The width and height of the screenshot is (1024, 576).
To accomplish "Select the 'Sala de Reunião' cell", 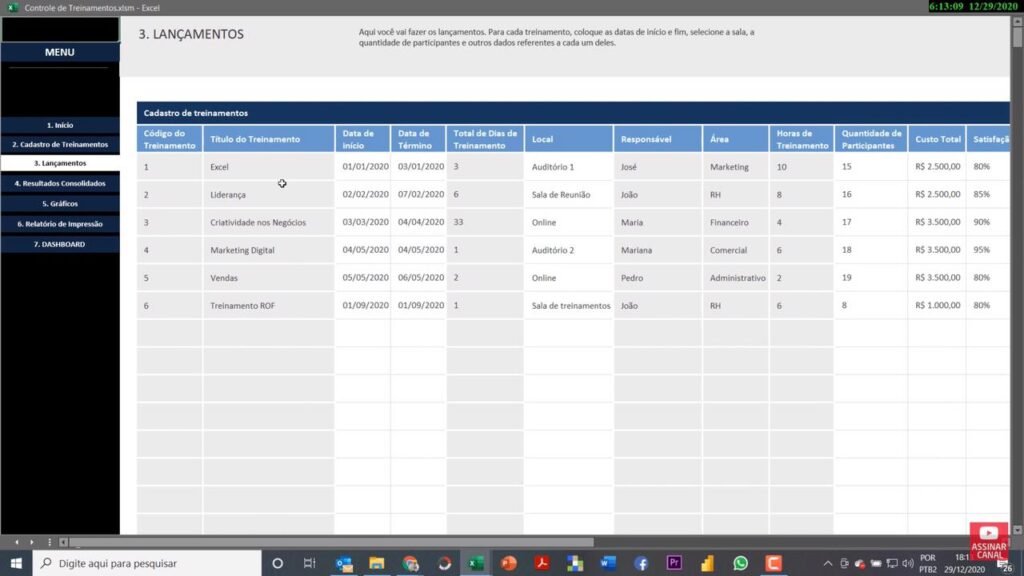I will (x=569, y=195).
